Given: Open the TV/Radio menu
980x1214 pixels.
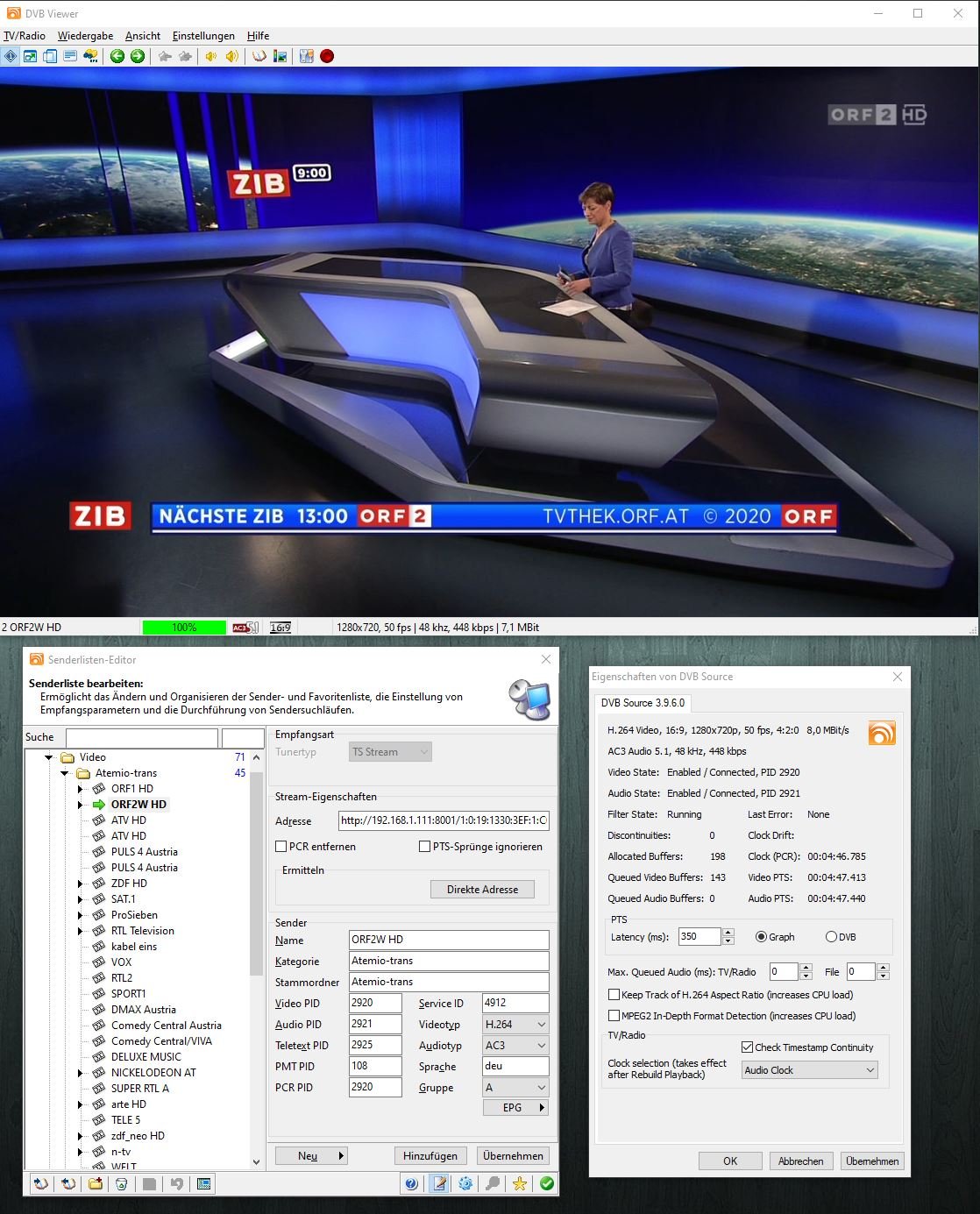Looking at the screenshot, I should click(x=25, y=36).
